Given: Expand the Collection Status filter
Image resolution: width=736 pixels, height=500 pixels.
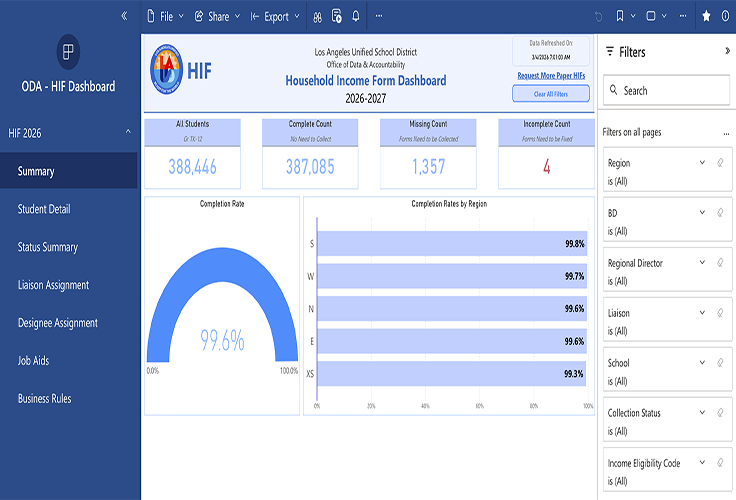Looking at the screenshot, I should tap(702, 412).
